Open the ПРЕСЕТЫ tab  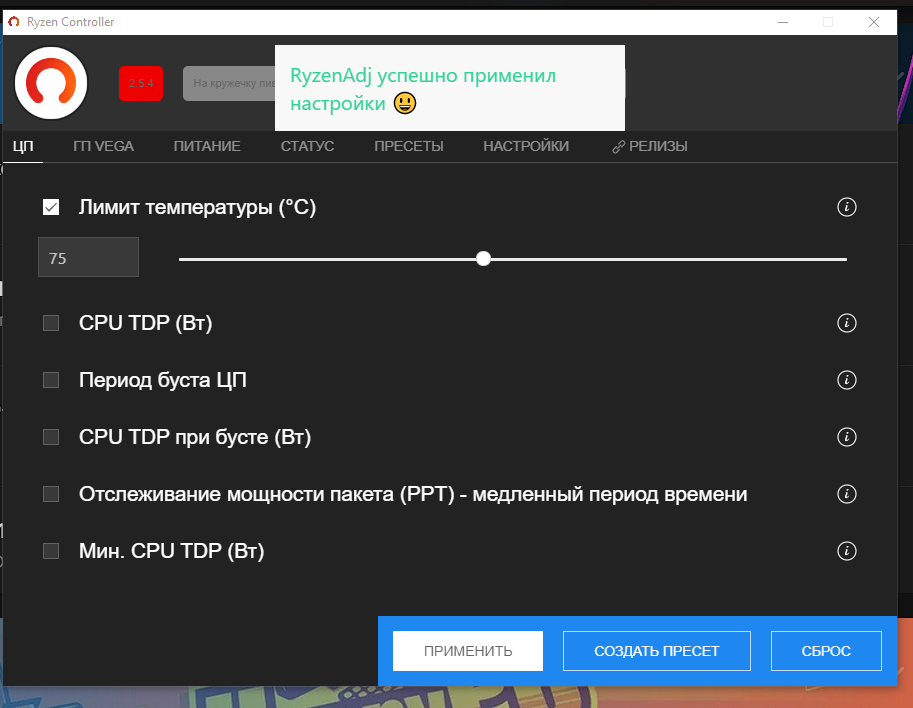click(x=408, y=146)
